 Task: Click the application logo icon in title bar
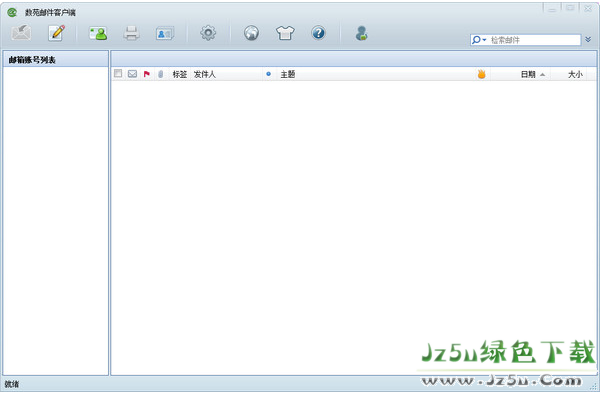(x=12, y=13)
